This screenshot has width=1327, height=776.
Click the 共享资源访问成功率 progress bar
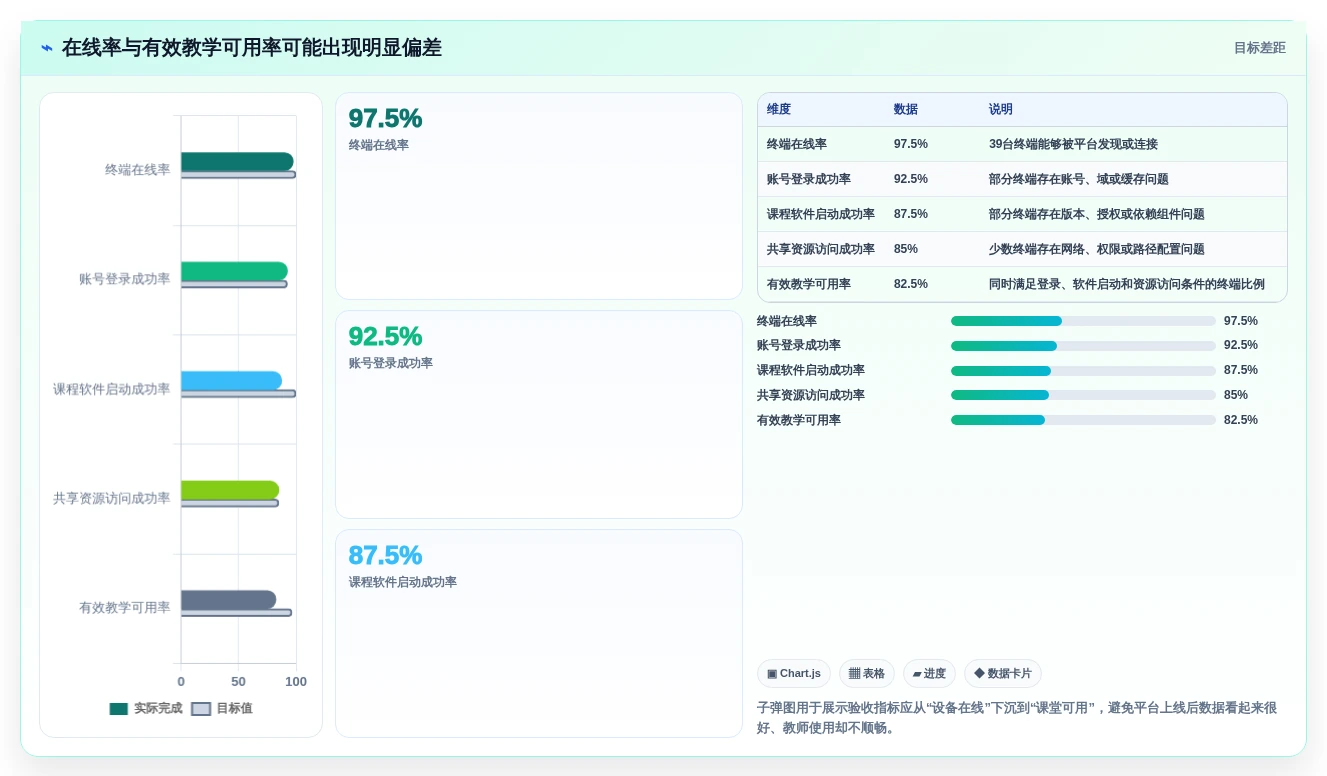coord(1083,395)
